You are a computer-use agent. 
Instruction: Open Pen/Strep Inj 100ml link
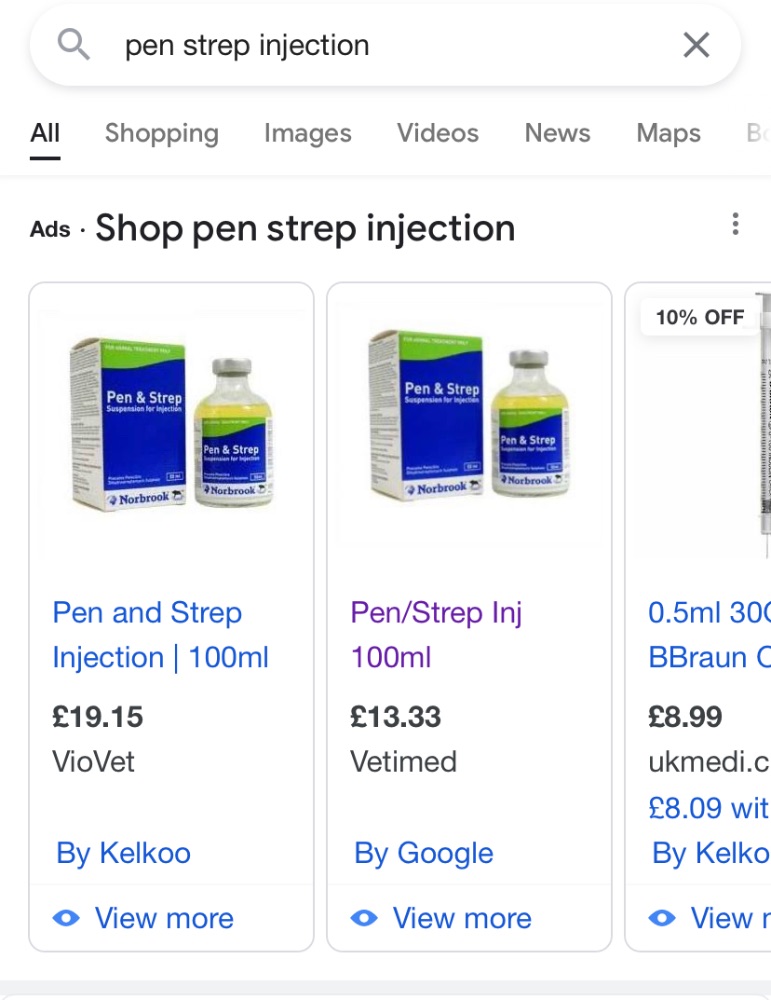click(x=436, y=635)
